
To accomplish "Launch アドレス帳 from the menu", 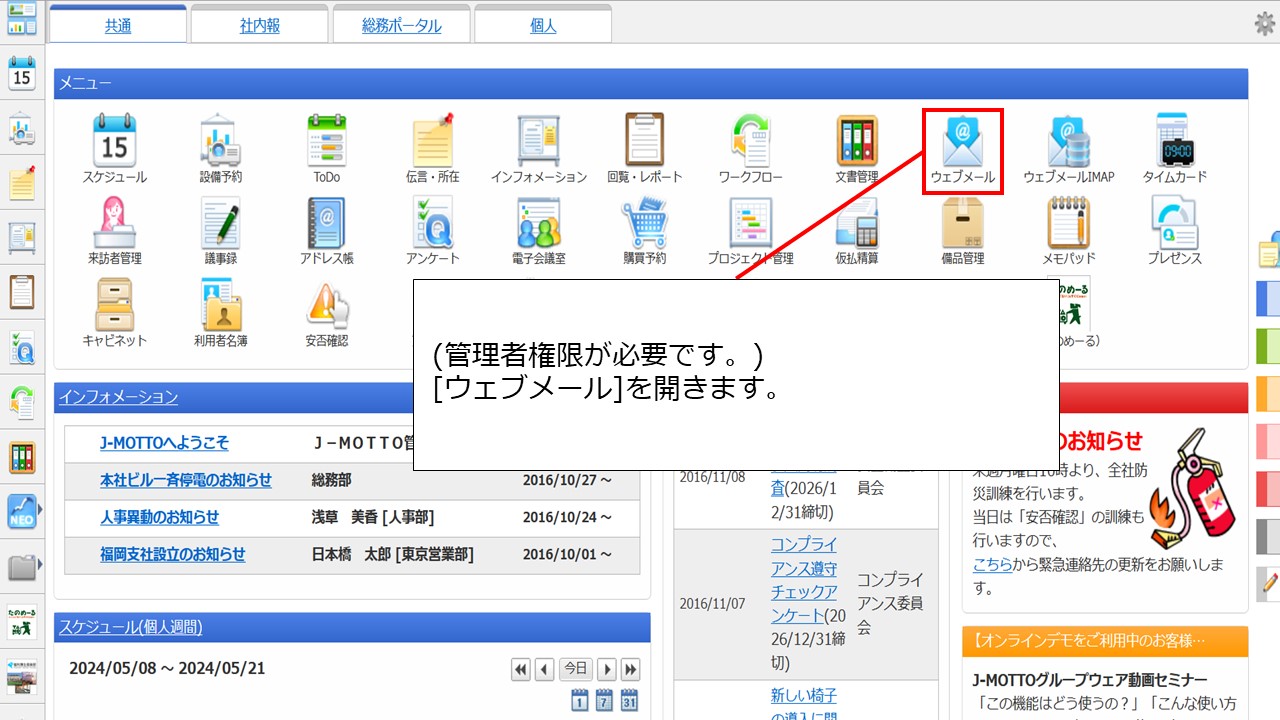I will coord(327,231).
